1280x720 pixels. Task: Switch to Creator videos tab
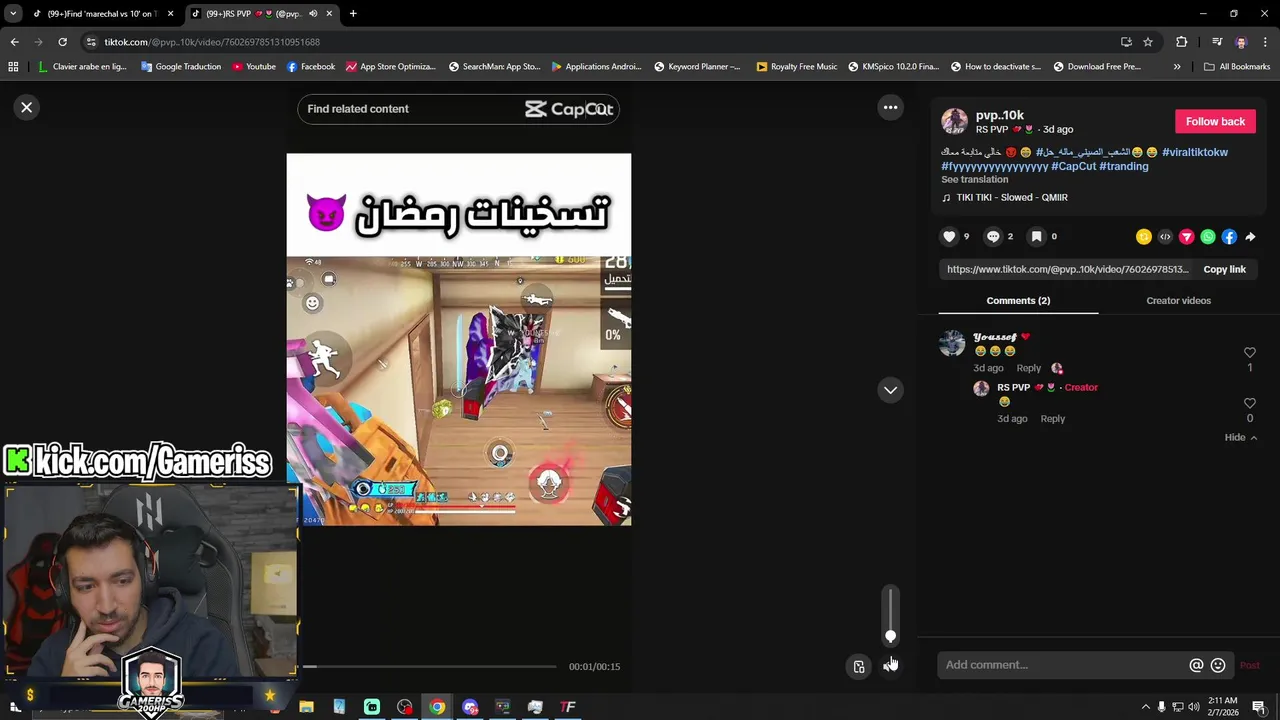[x=1178, y=300]
